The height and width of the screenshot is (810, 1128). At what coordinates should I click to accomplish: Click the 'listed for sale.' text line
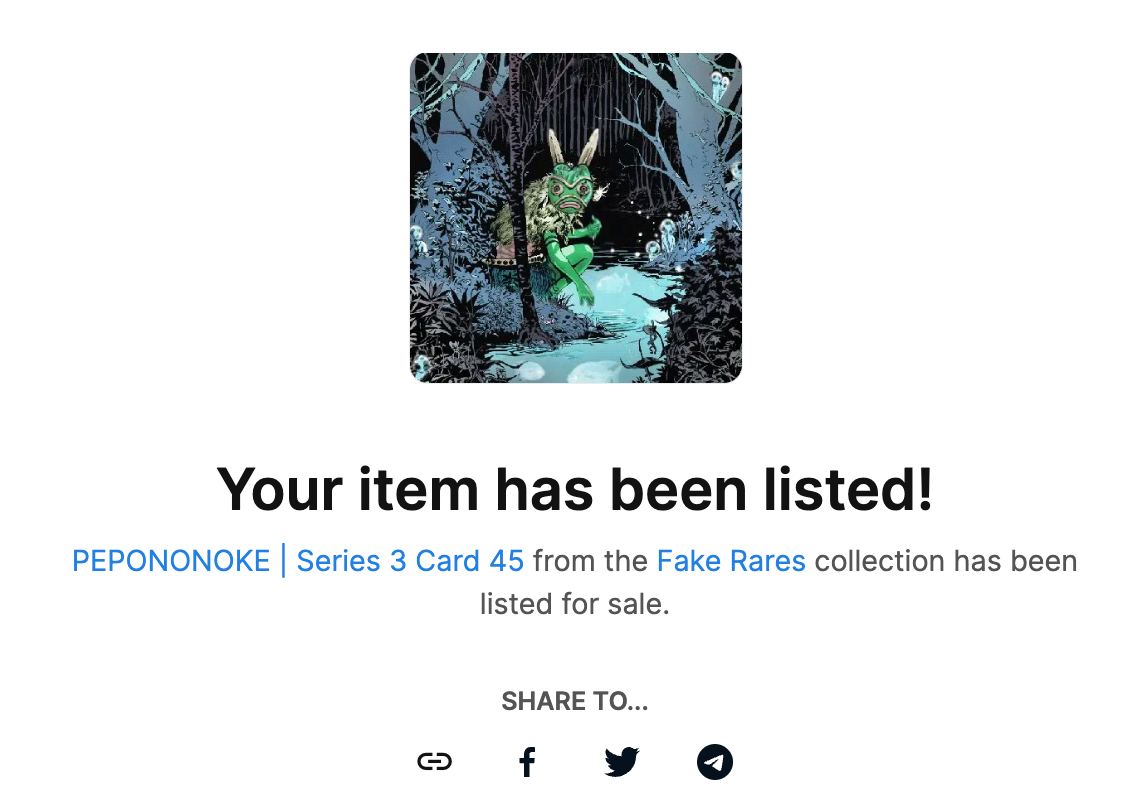(x=575, y=604)
